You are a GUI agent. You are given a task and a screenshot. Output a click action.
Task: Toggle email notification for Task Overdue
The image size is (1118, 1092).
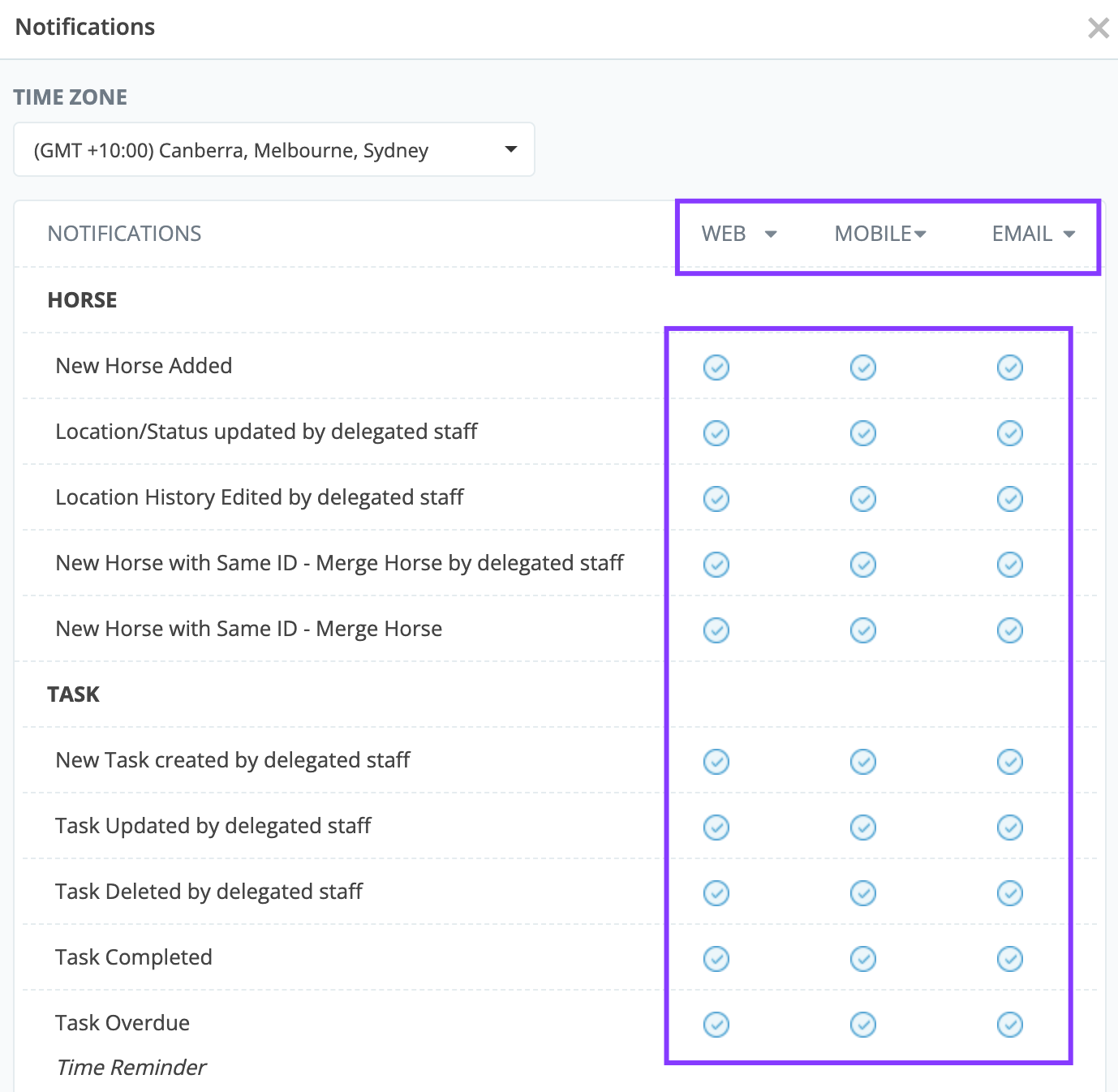click(1009, 1025)
